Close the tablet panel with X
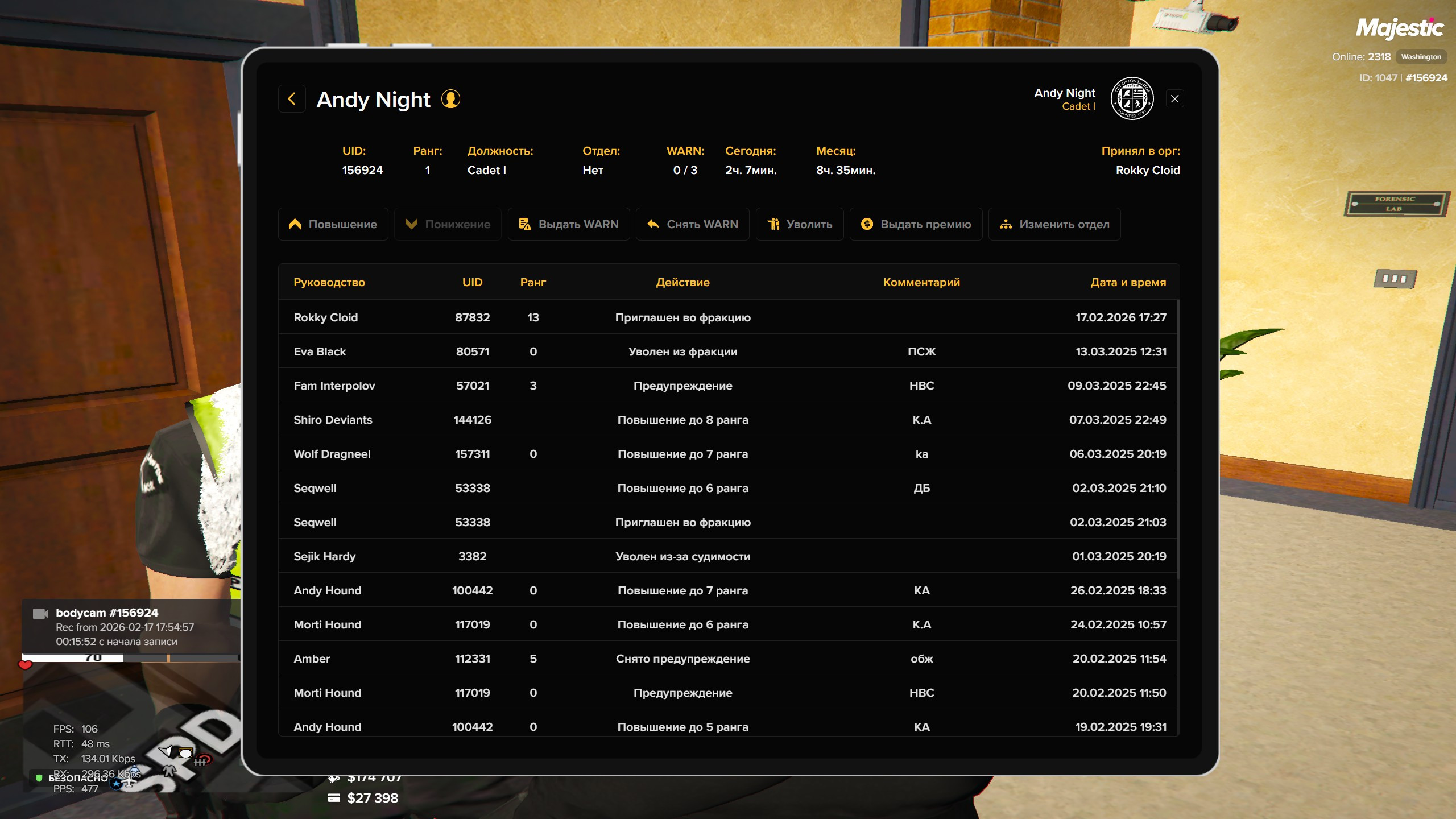Image resolution: width=1456 pixels, height=819 pixels. 1175,99
